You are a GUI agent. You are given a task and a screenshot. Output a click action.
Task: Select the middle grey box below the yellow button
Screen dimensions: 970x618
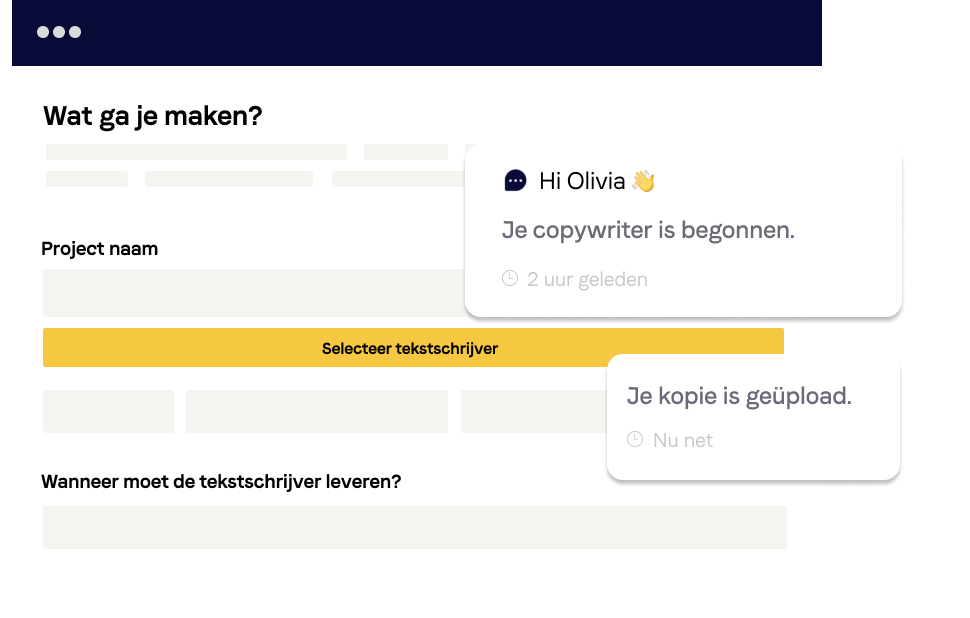pos(316,411)
